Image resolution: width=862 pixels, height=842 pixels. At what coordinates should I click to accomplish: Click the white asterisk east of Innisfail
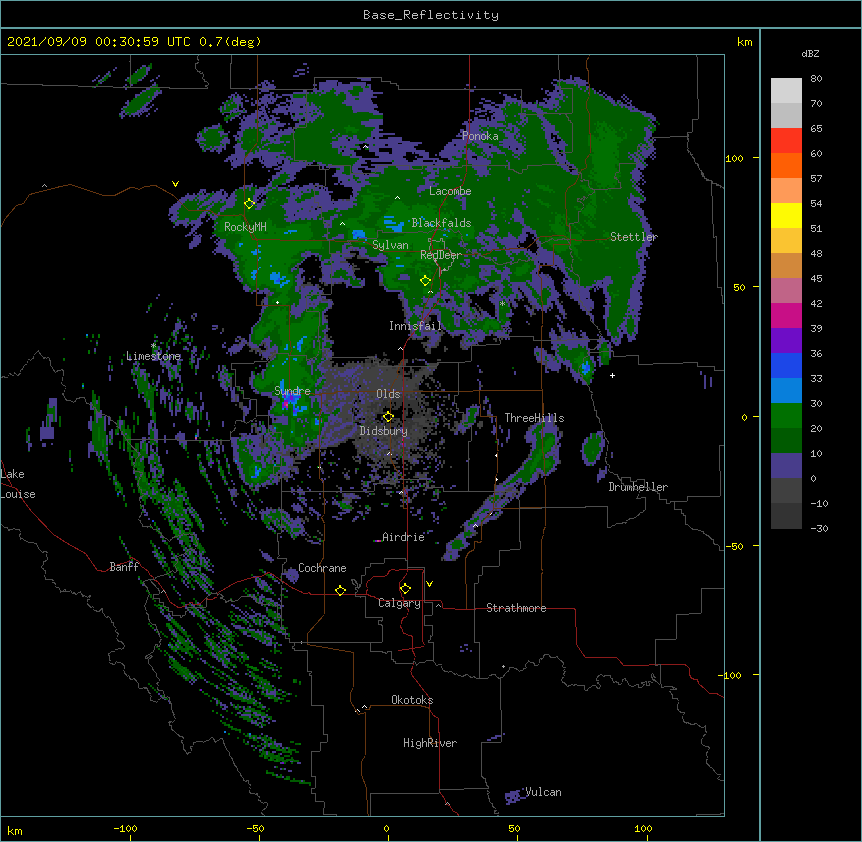[502, 304]
